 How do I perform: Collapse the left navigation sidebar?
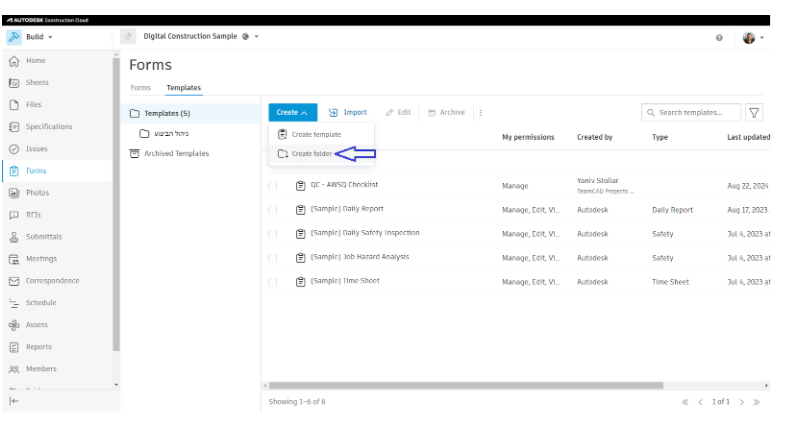(x=14, y=401)
